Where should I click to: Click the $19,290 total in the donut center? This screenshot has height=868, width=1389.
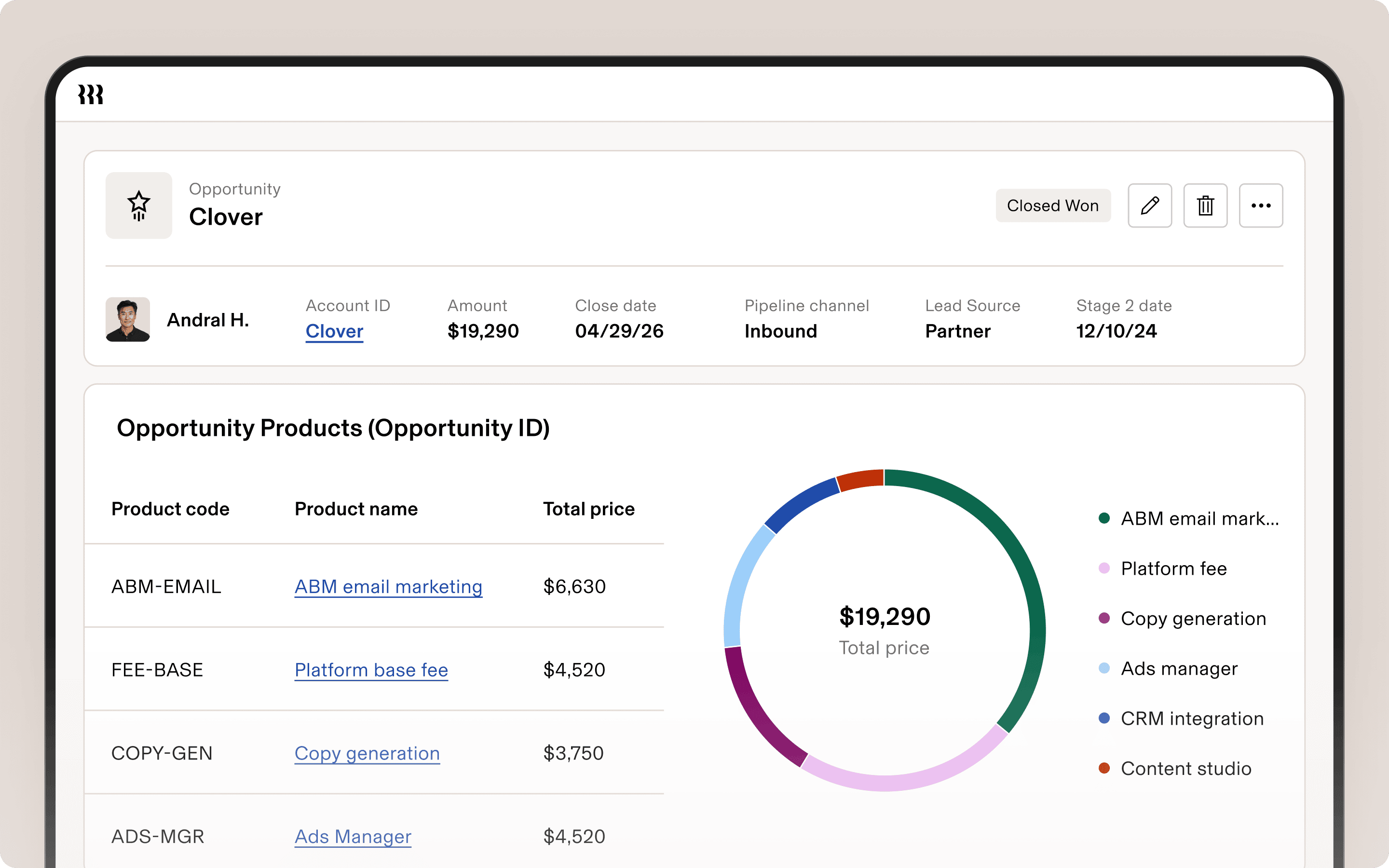coord(885,617)
